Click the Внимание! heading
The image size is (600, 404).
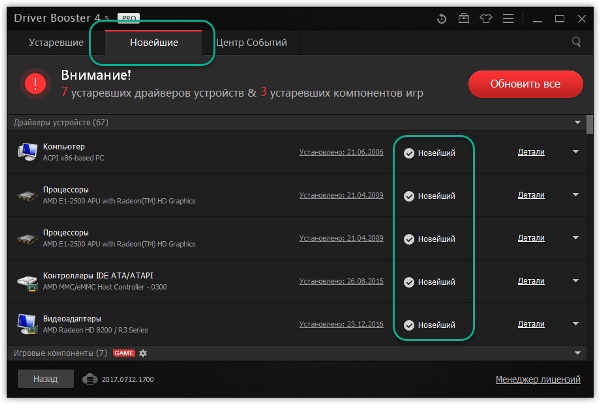[96, 75]
